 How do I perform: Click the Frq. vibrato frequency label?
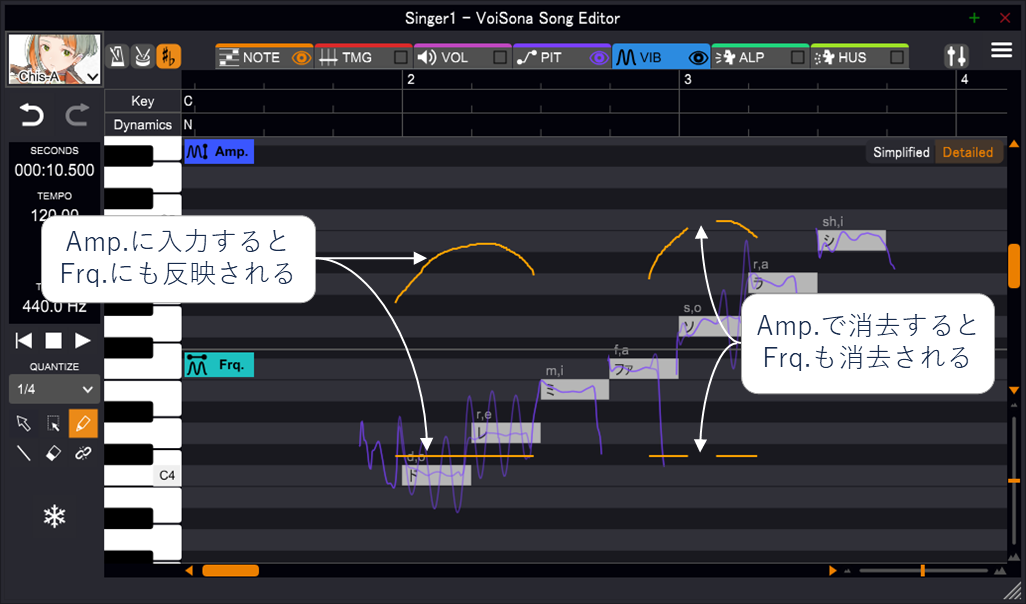point(219,364)
